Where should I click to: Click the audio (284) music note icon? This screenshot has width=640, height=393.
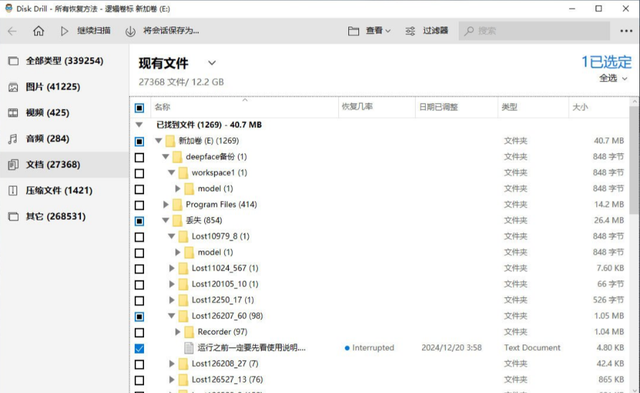pyautogui.click(x=13, y=139)
